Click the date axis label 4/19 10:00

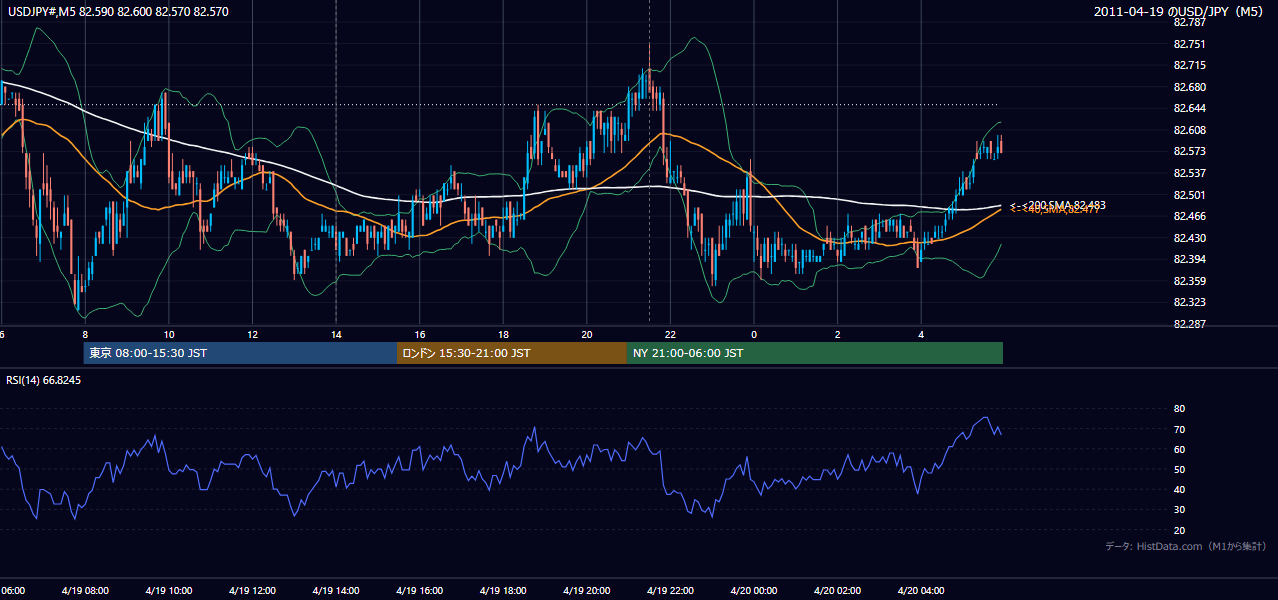click(x=168, y=591)
